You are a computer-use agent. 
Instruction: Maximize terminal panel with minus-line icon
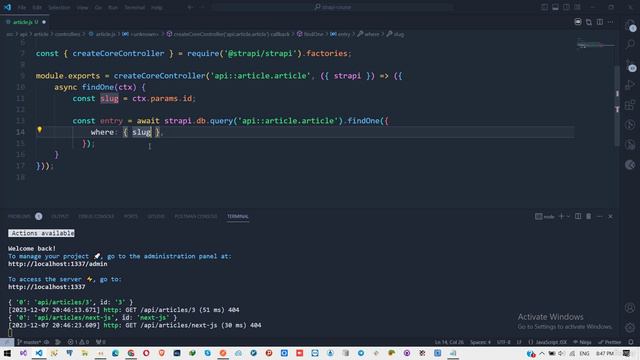[x=599, y=216]
